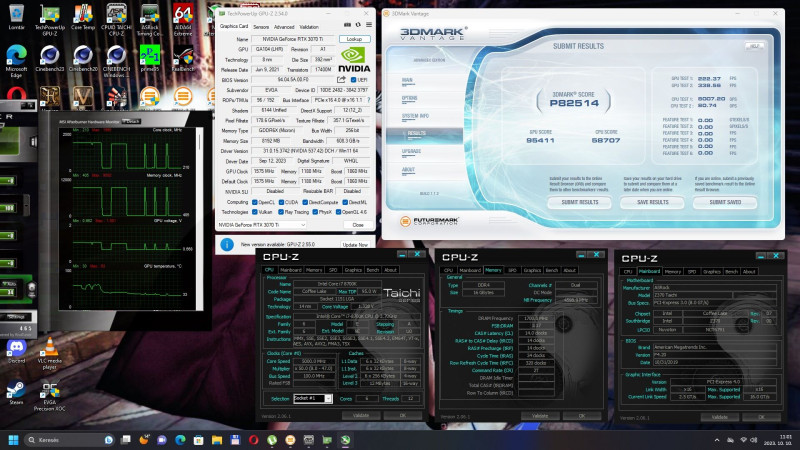Open the EVGA Precision XOC desktop shortcut
The height and width of the screenshot is (450, 800).
click(x=49, y=397)
